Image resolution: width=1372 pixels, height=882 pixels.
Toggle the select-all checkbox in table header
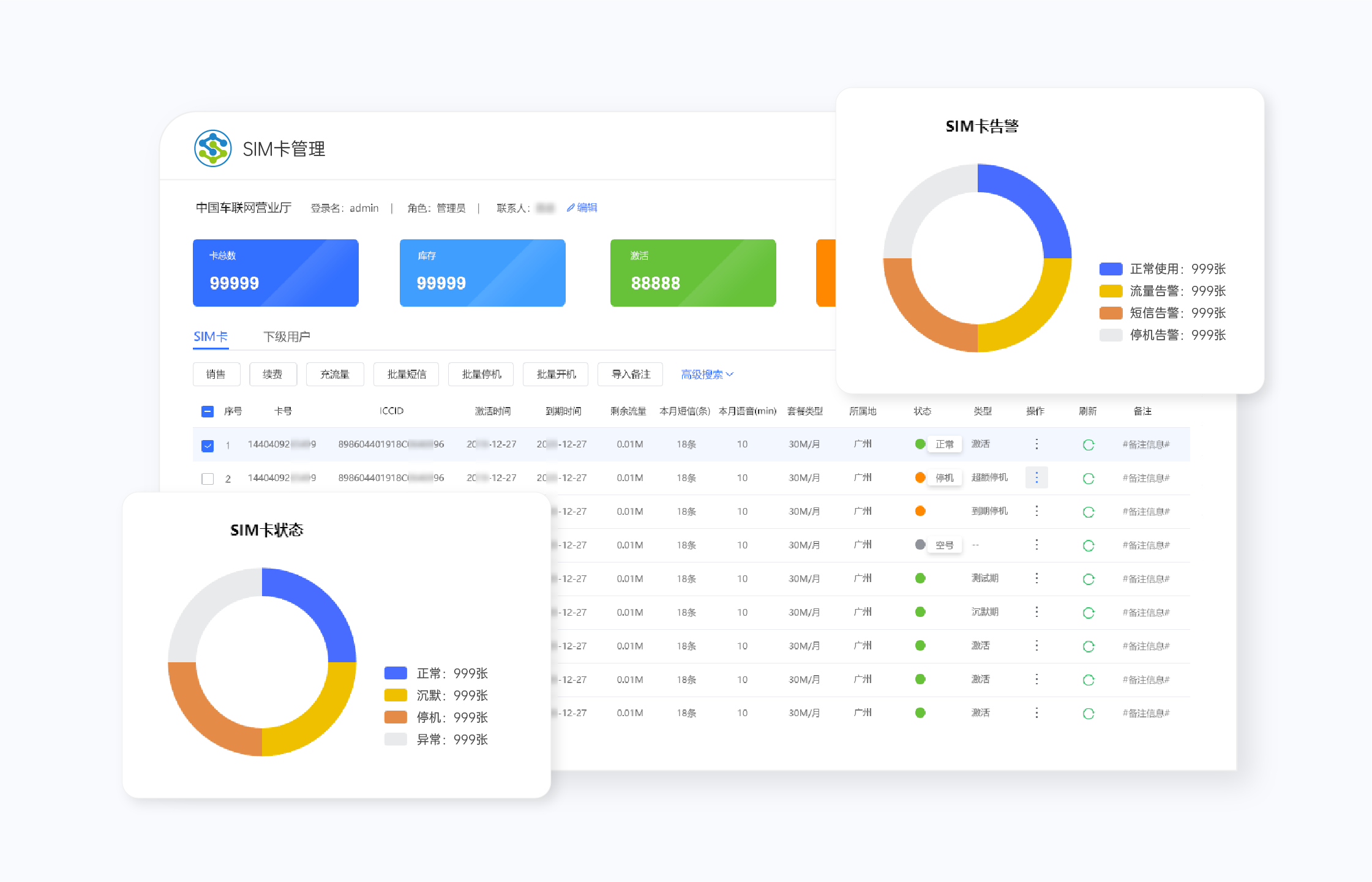pyautogui.click(x=208, y=411)
